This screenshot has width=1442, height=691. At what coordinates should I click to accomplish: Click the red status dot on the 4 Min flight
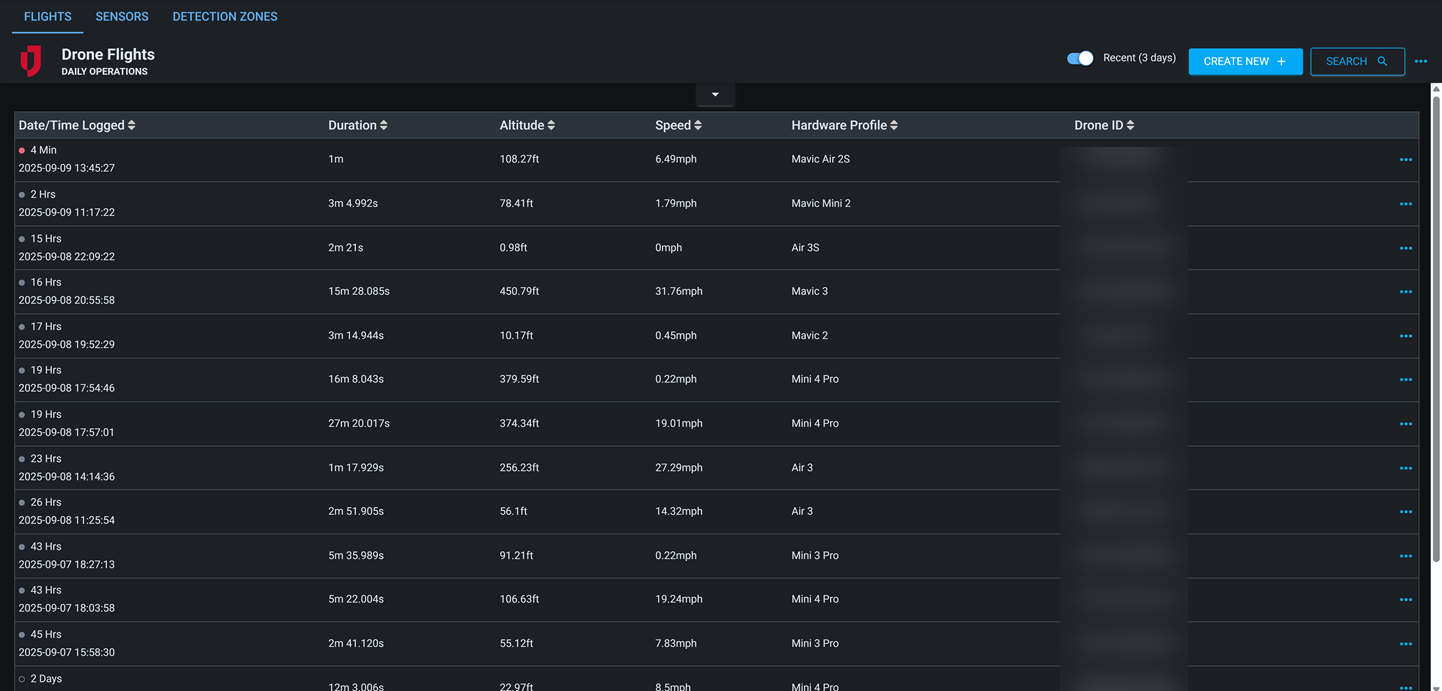(21, 150)
